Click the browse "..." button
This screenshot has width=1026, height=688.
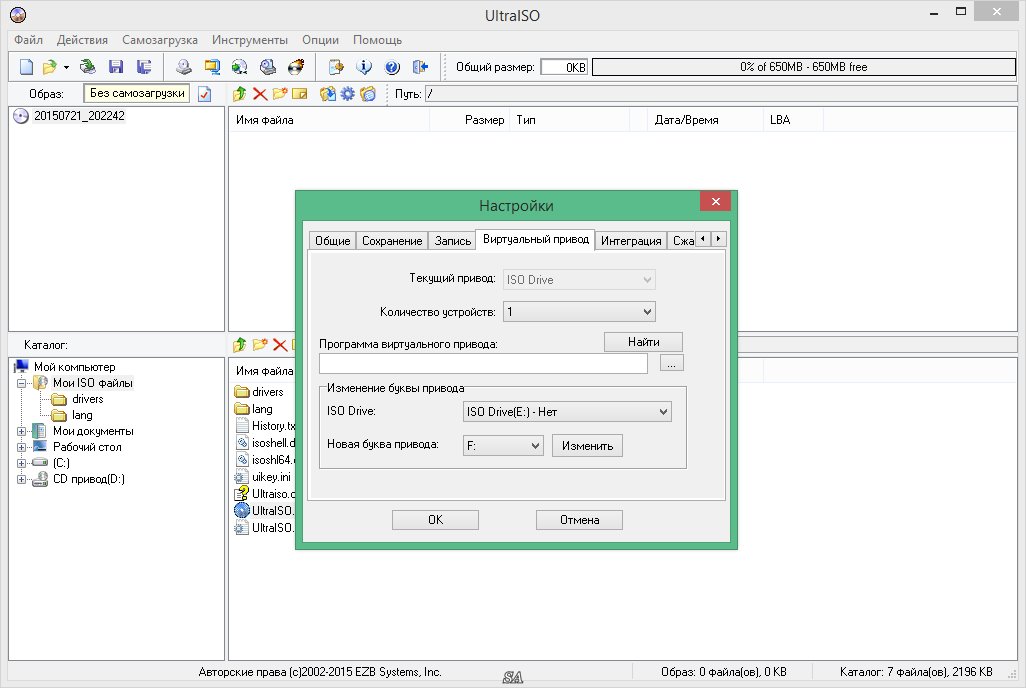pos(671,363)
